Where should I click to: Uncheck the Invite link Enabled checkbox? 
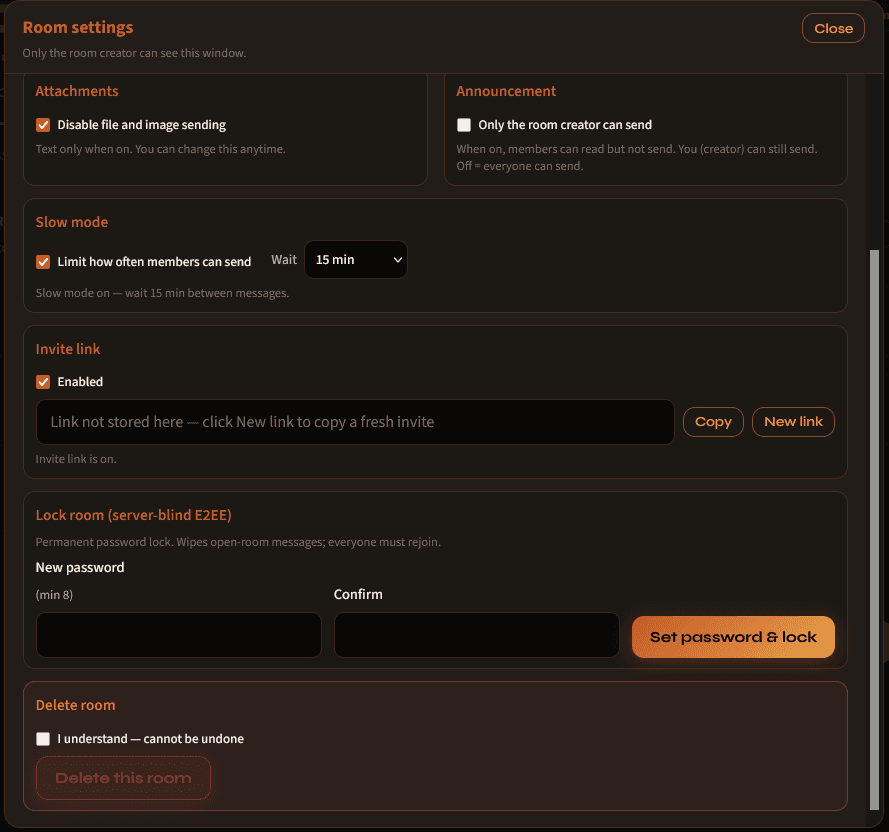coord(43,382)
